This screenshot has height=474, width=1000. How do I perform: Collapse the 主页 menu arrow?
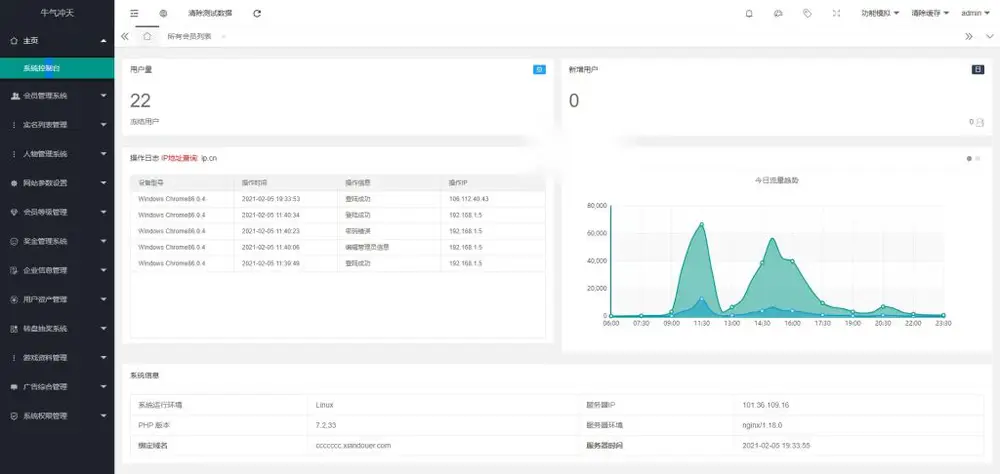tap(103, 41)
